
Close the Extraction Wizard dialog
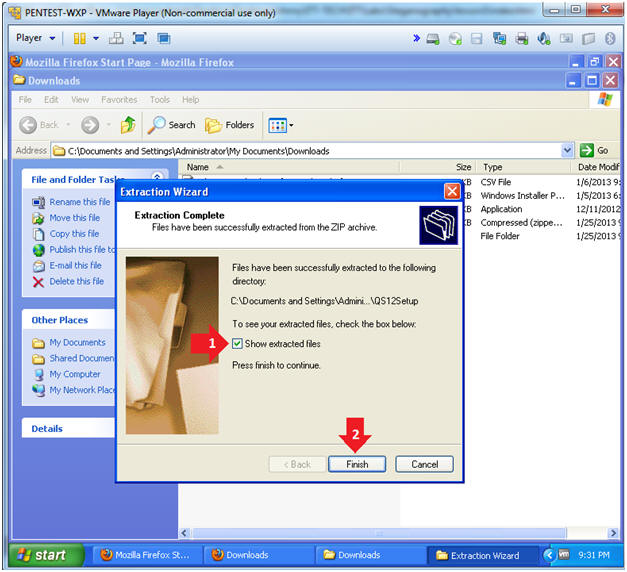[x=452, y=192]
